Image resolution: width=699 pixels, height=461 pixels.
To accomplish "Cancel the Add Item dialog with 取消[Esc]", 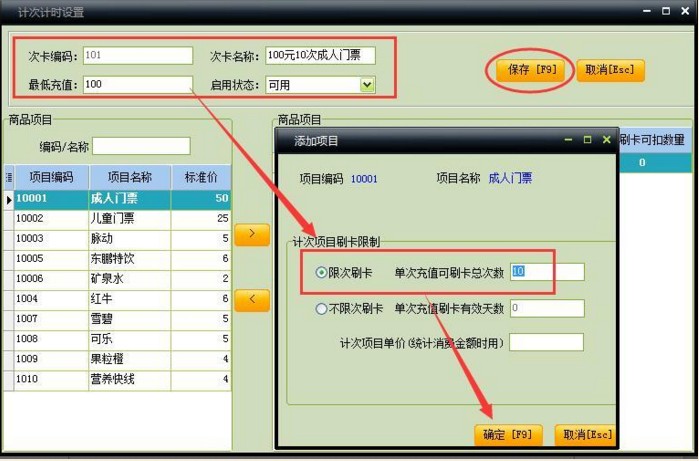I will 585,435.
